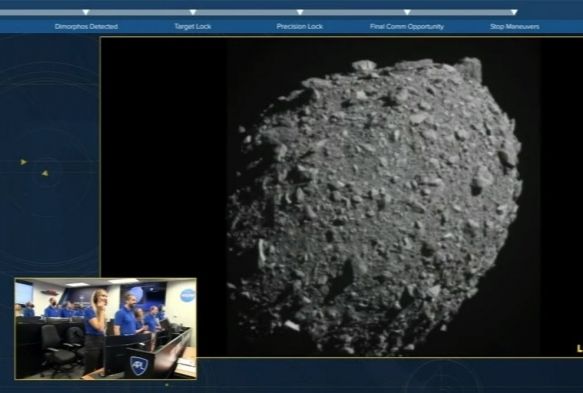The image size is (583, 393).
Task: Click the progress bar between Target Lock and Precision Lock
Action: (247, 12)
